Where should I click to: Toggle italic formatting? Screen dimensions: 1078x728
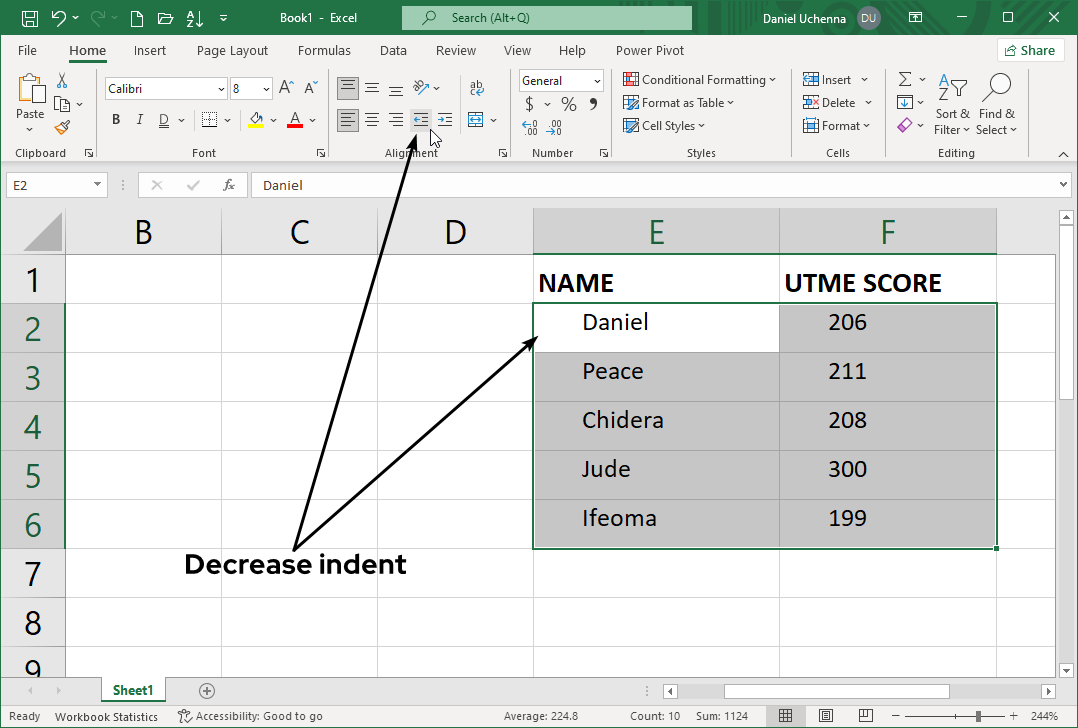coord(139,119)
